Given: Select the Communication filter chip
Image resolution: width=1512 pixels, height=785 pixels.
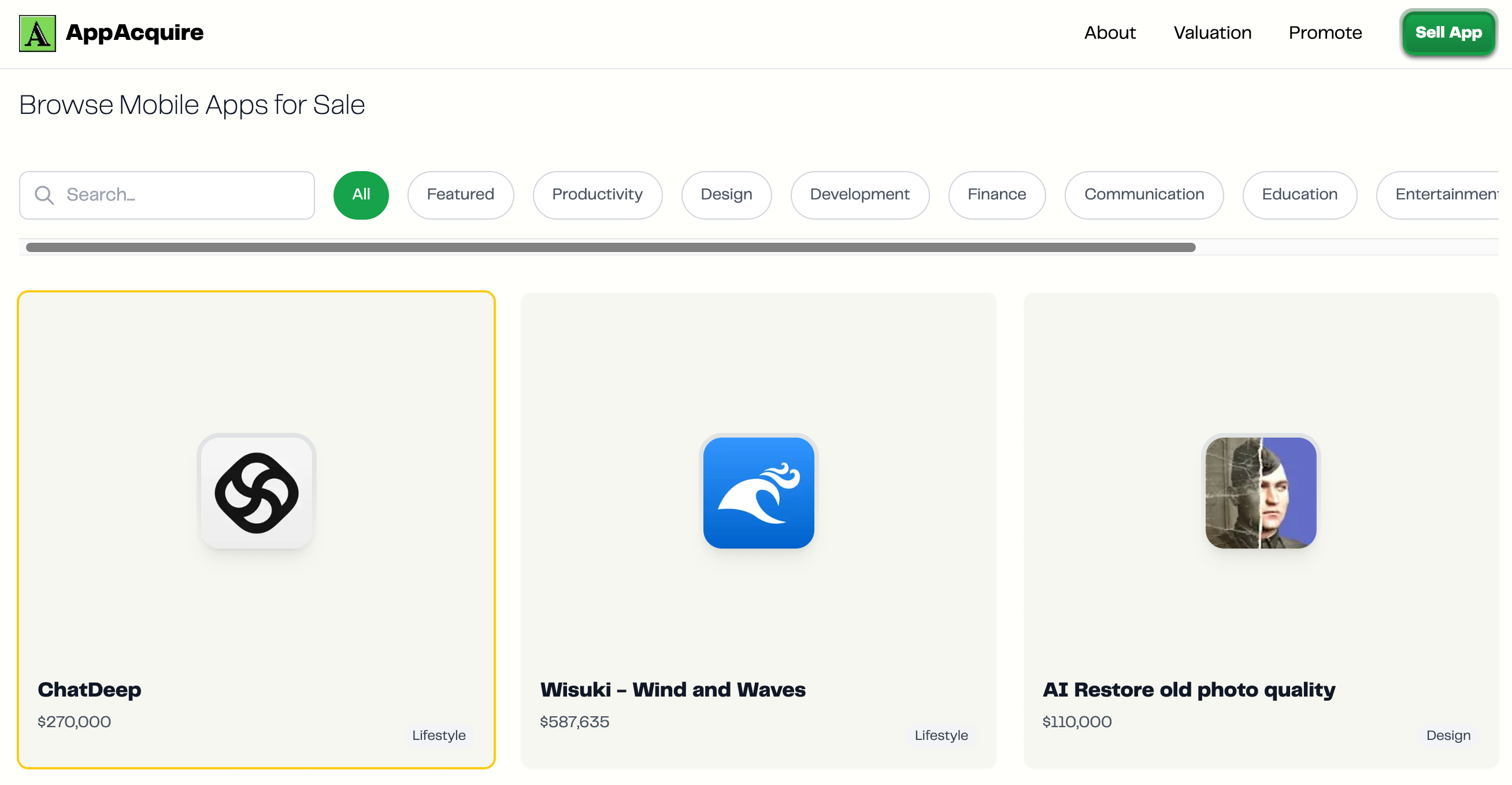Looking at the screenshot, I should (1143, 195).
